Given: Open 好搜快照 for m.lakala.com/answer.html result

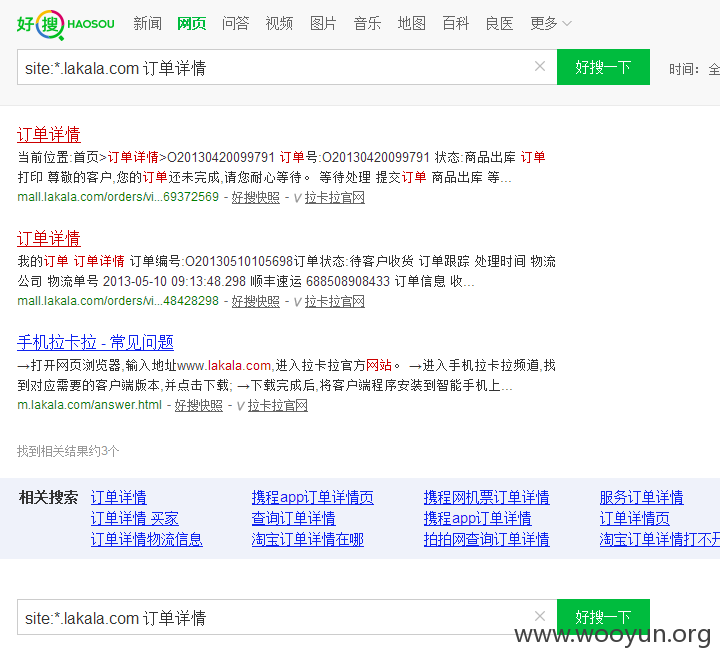Looking at the screenshot, I should (x=199, y=405).
